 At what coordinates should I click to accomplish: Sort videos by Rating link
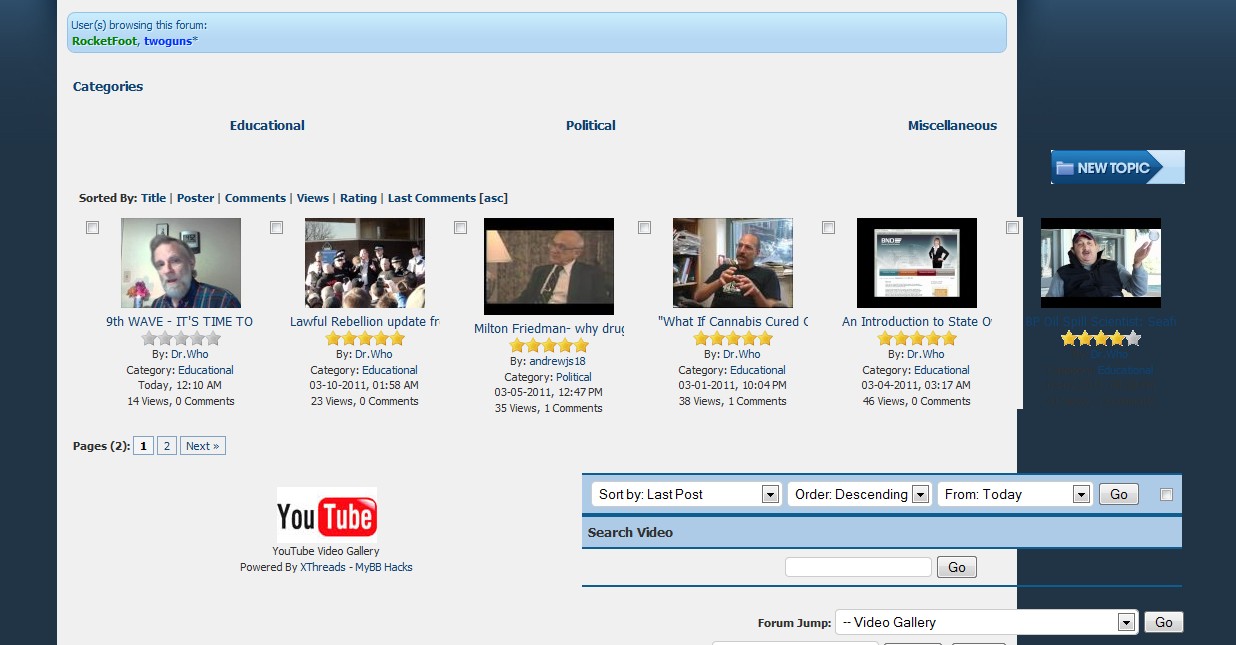click(x=358, y=198)
